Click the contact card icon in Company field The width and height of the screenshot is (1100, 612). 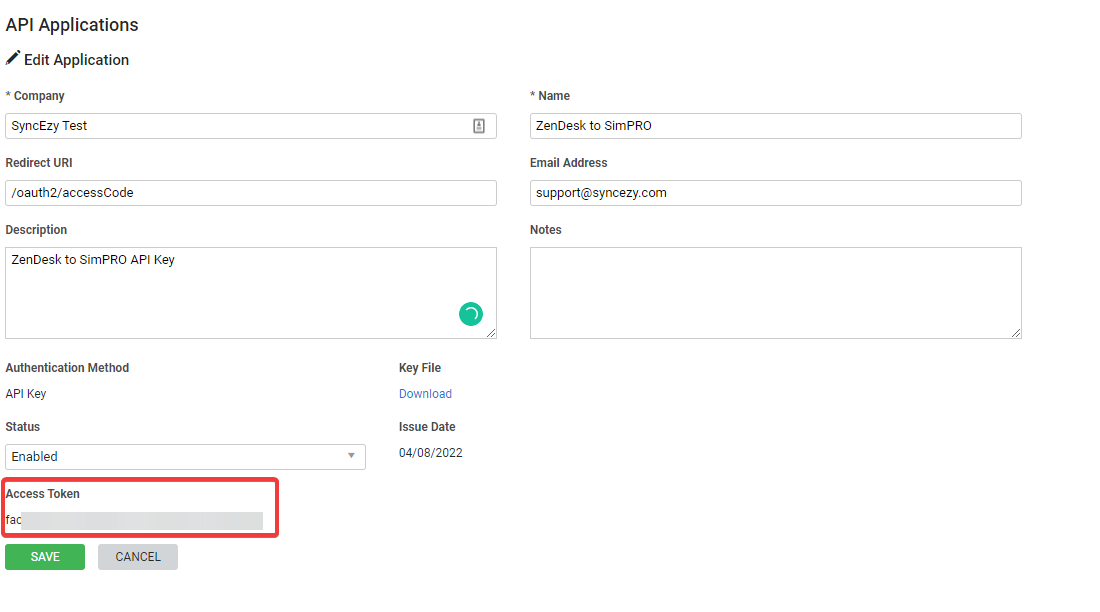[478, 126]
